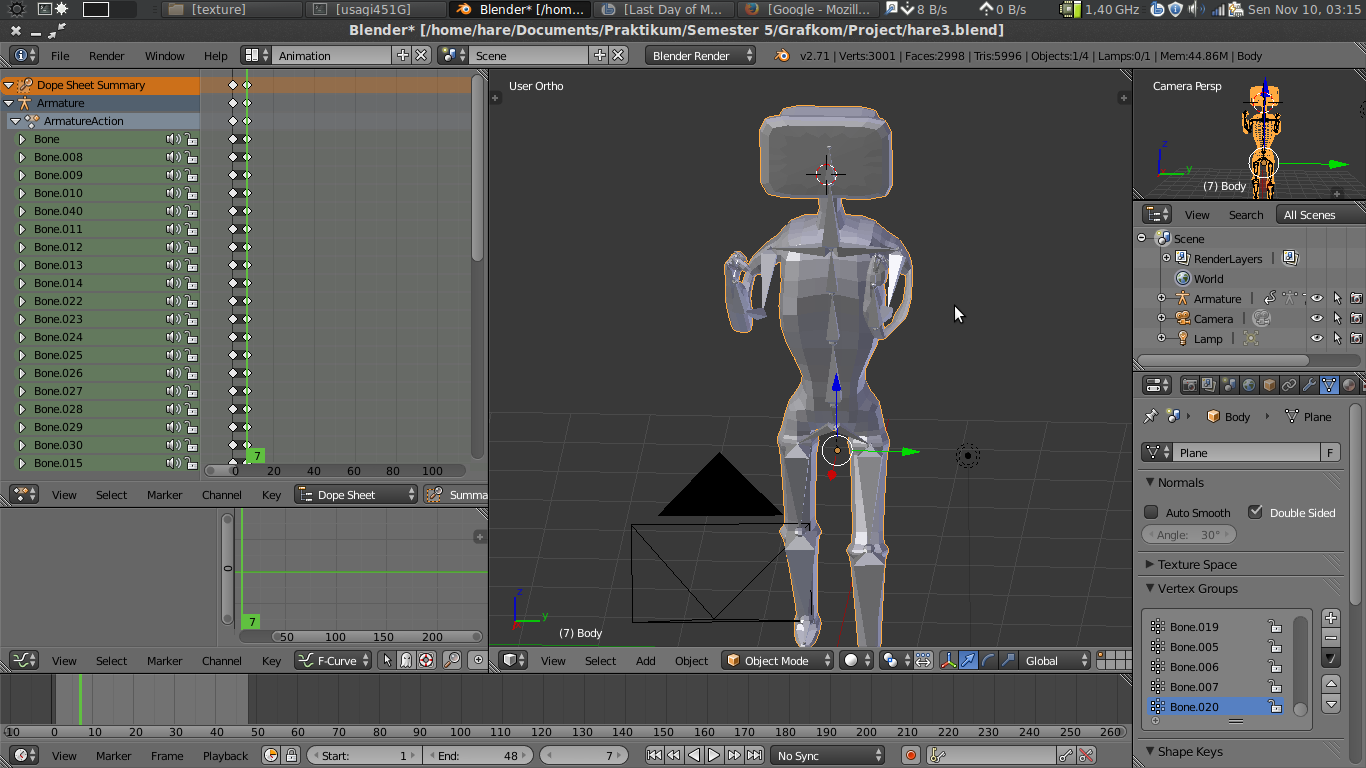1366x768 pixels.
Task: Open the World globe properties tab
Action: 1249,385
